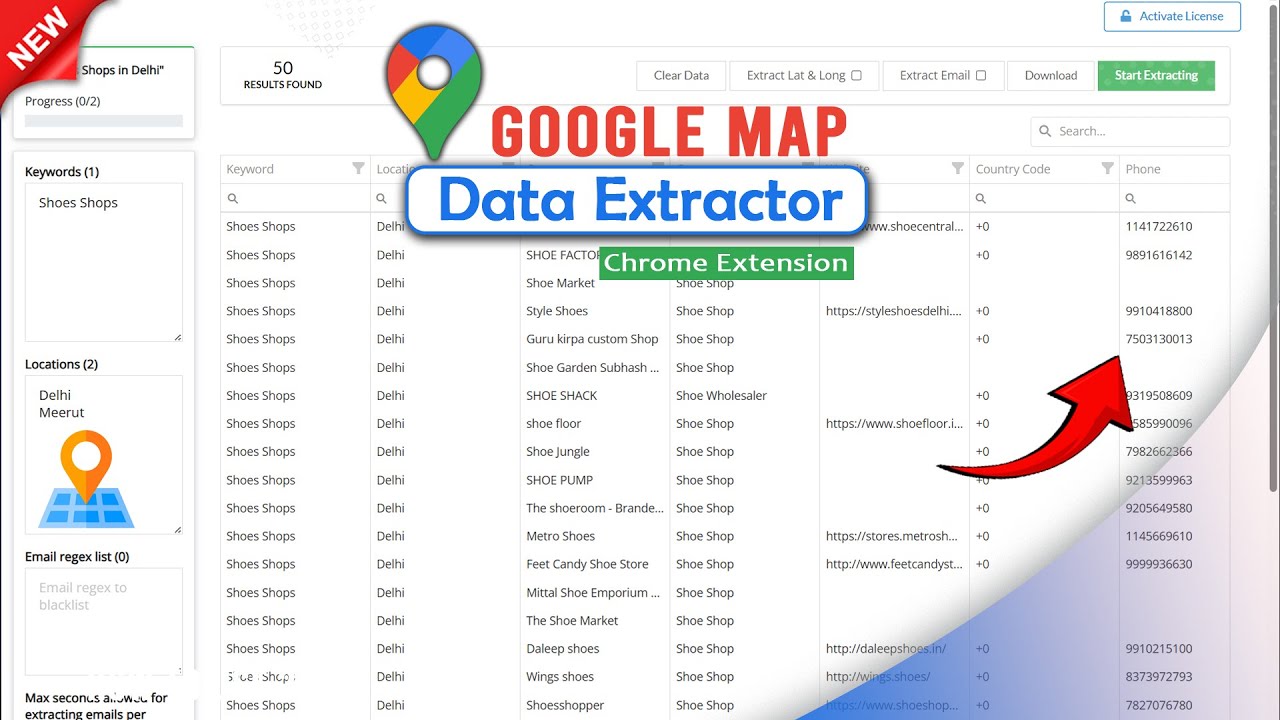This screenshot has height=720, width=1280.
Task: Click the Email regex blacklist text area
Action: tap(104, 621)
